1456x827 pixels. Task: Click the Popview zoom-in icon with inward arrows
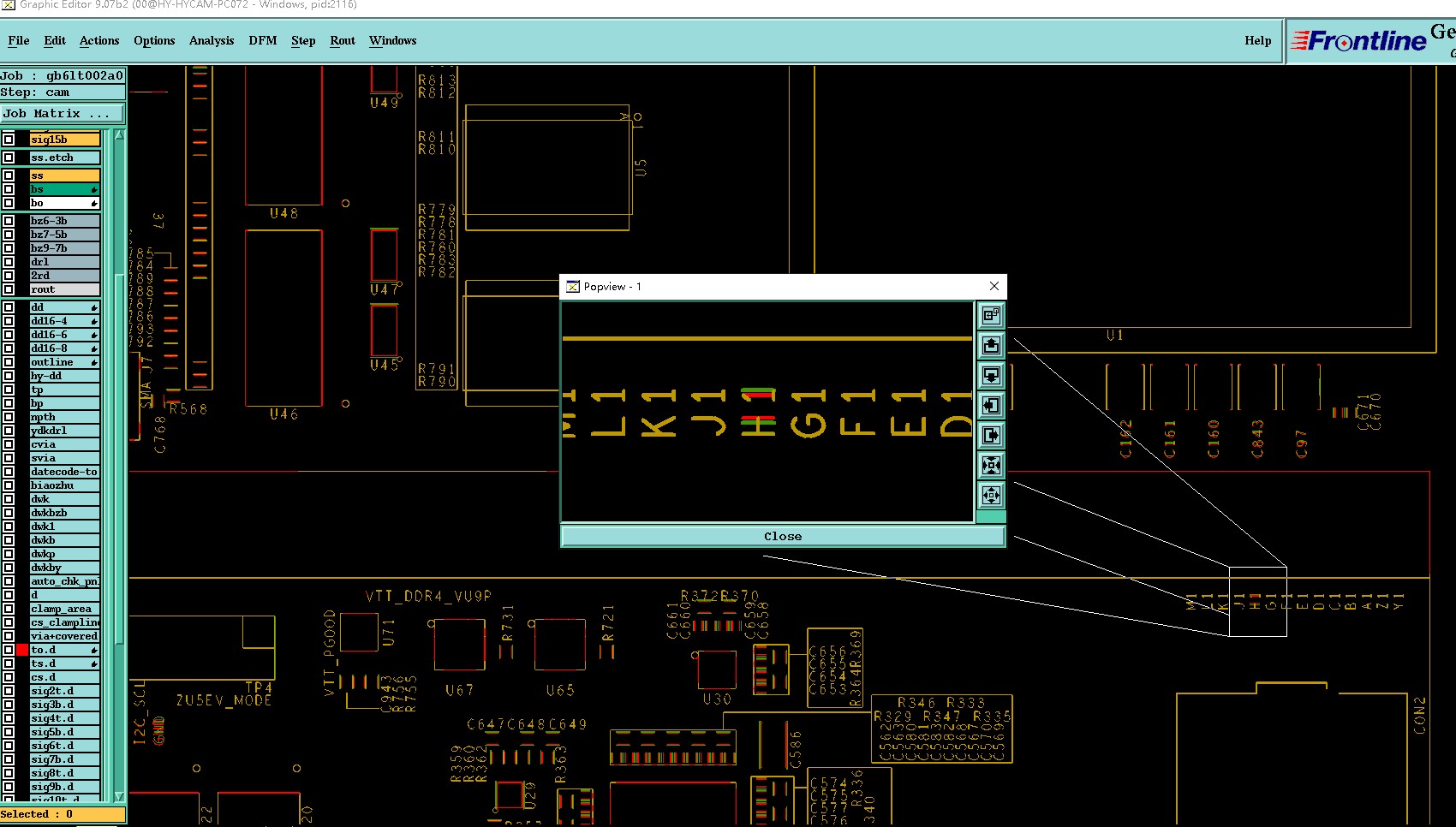[x=991, y=466]
